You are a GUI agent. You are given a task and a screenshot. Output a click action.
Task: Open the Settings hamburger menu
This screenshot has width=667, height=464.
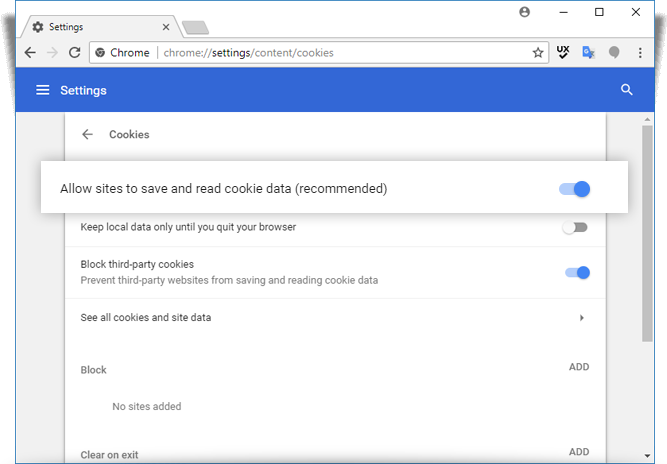[x=43, y=90]
